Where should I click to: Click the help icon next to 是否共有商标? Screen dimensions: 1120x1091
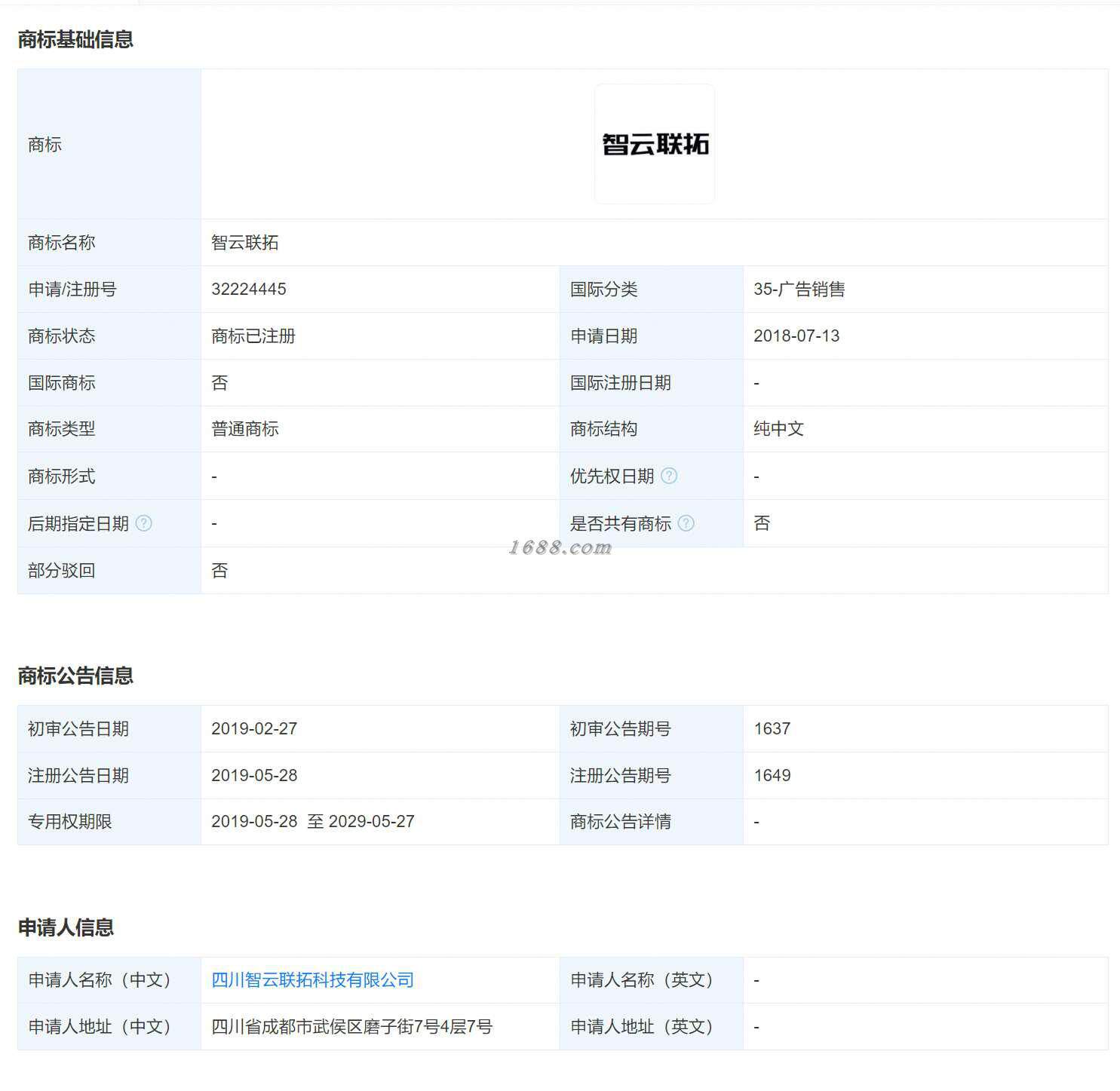point(686,523)
